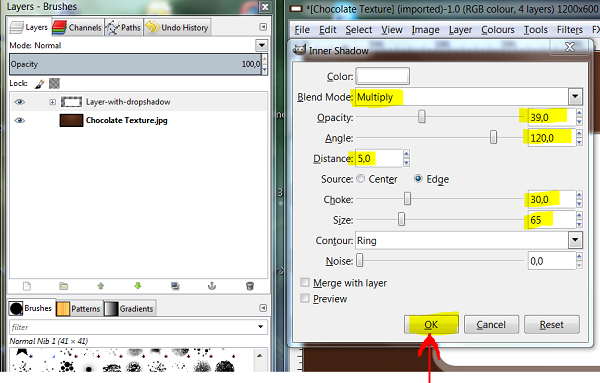600x383 pixels.
Task: Delete the layer with the trash icon
Action: (250, 286)
